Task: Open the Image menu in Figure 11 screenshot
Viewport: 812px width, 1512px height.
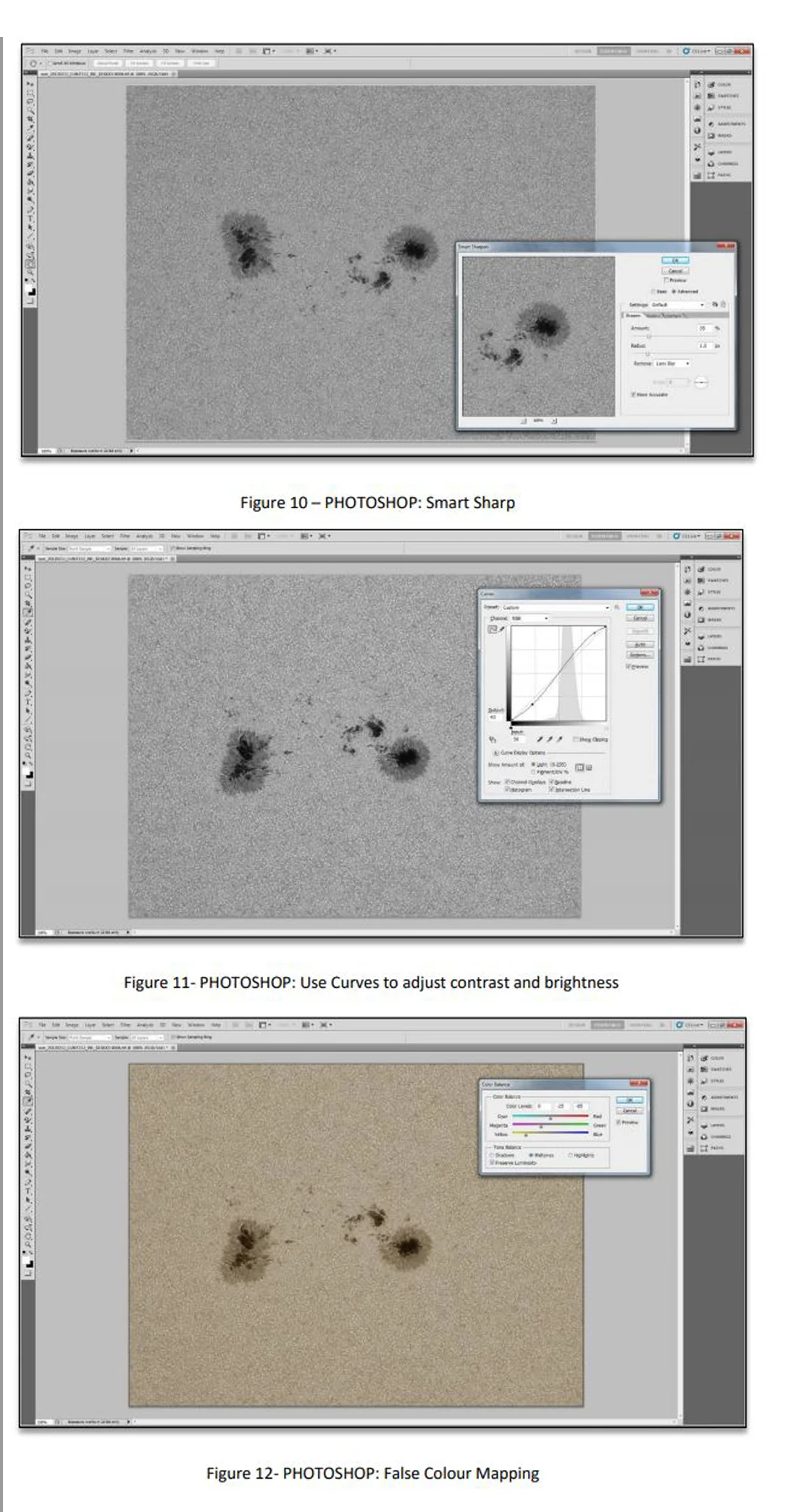Action: click(x=72, y=536)
